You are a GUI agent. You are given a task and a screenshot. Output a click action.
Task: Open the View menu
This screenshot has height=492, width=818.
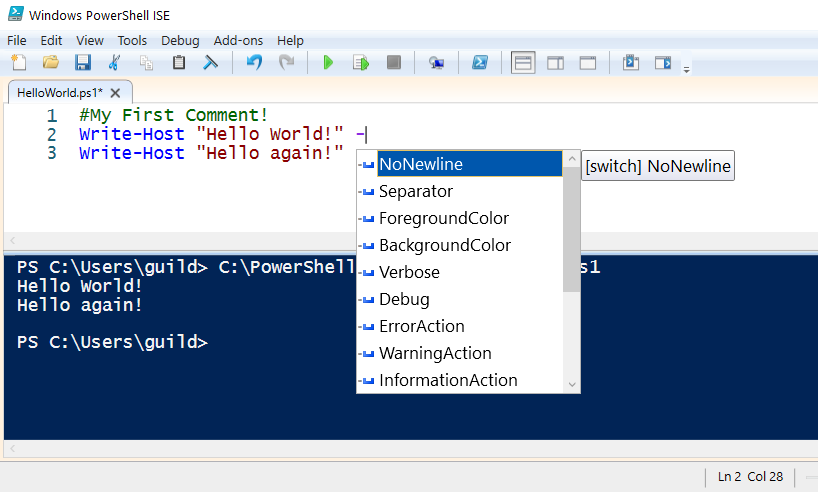tap(90, 40)
